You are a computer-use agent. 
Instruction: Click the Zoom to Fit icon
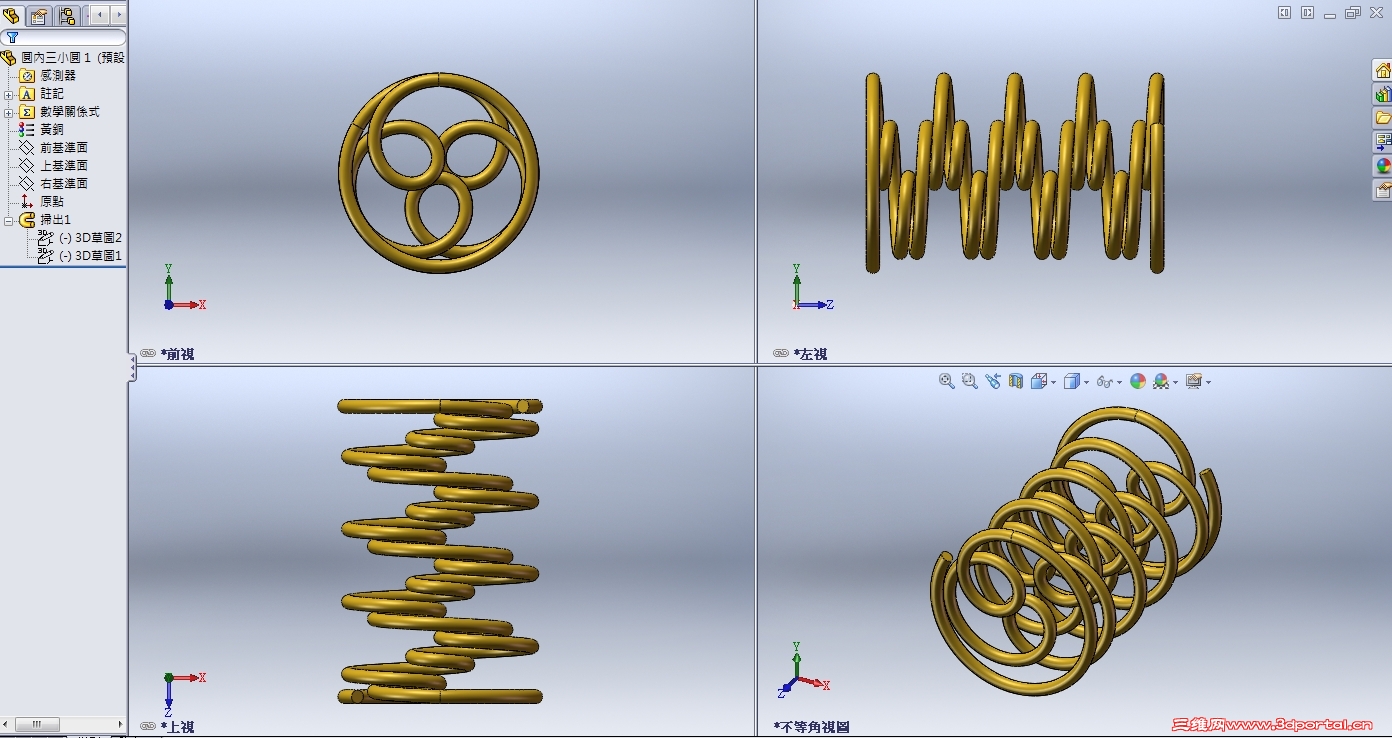(946, 381)
